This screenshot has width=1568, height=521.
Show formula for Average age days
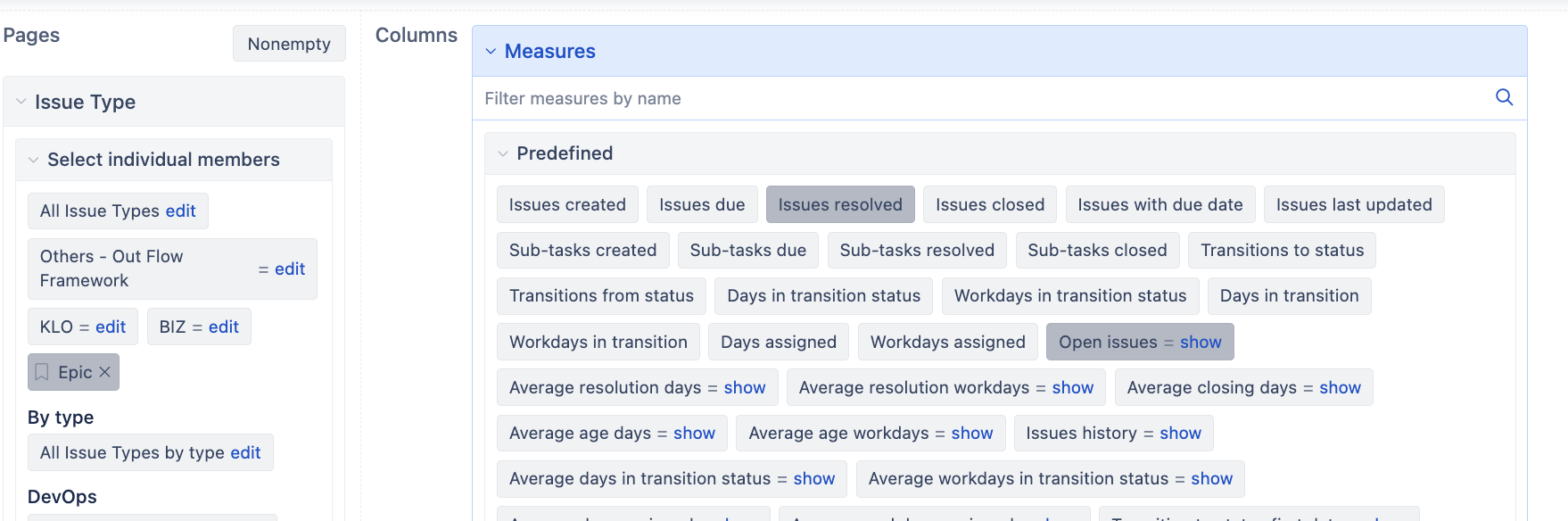[695, 433]
